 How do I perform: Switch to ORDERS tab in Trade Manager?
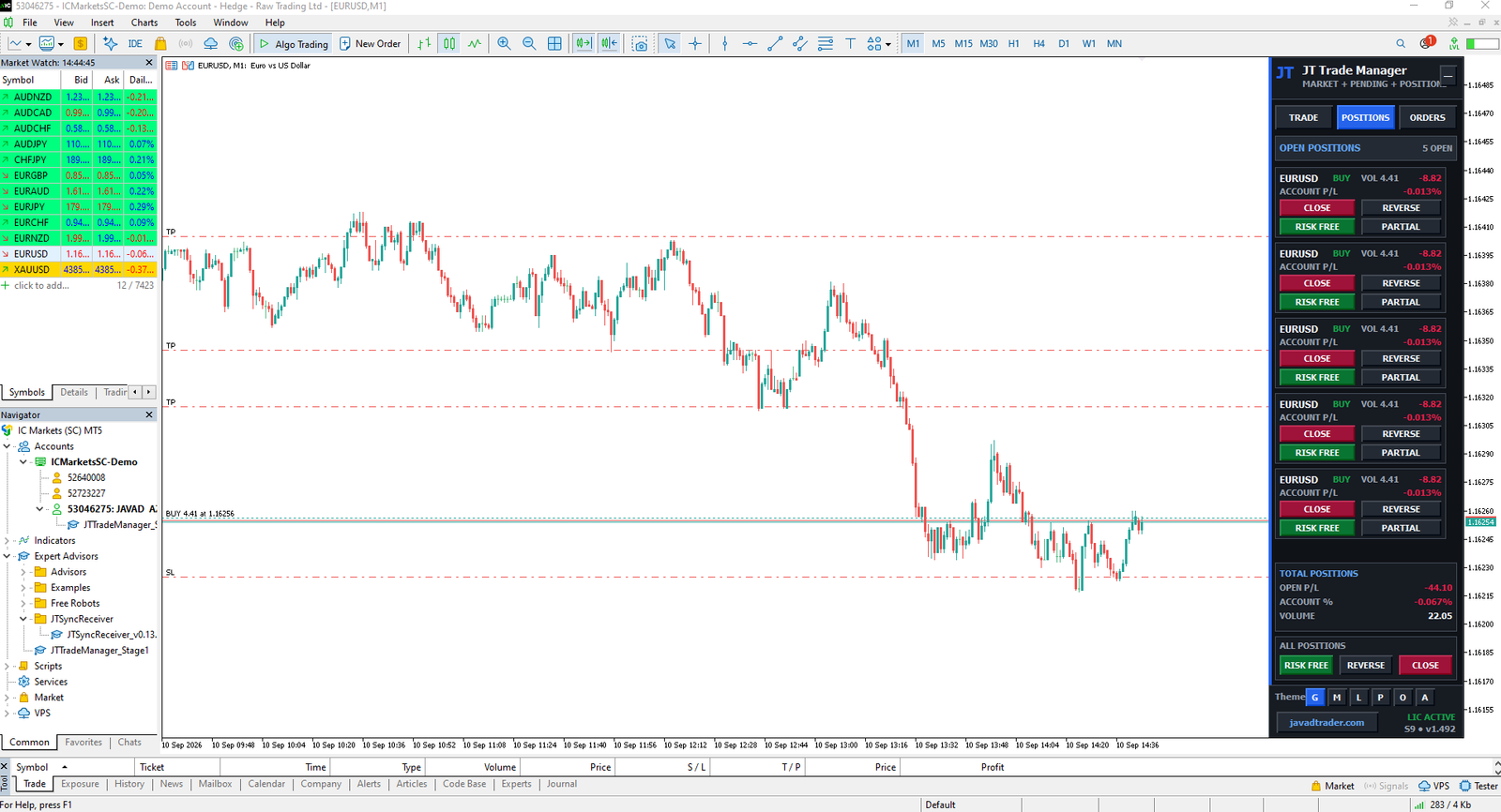click(1427, 117)
